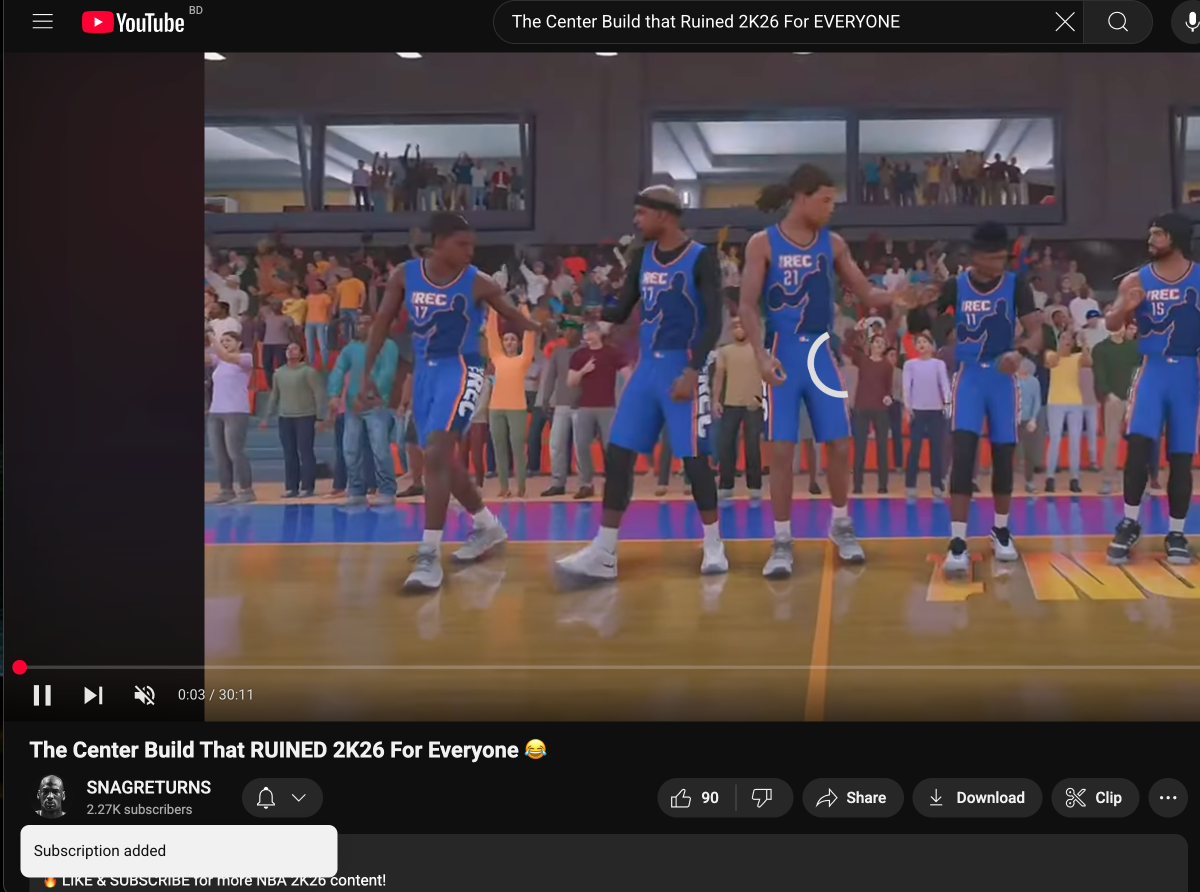Pause the video playback
The height and width of the screenshot is (892, 1200).
click(42, 695)
